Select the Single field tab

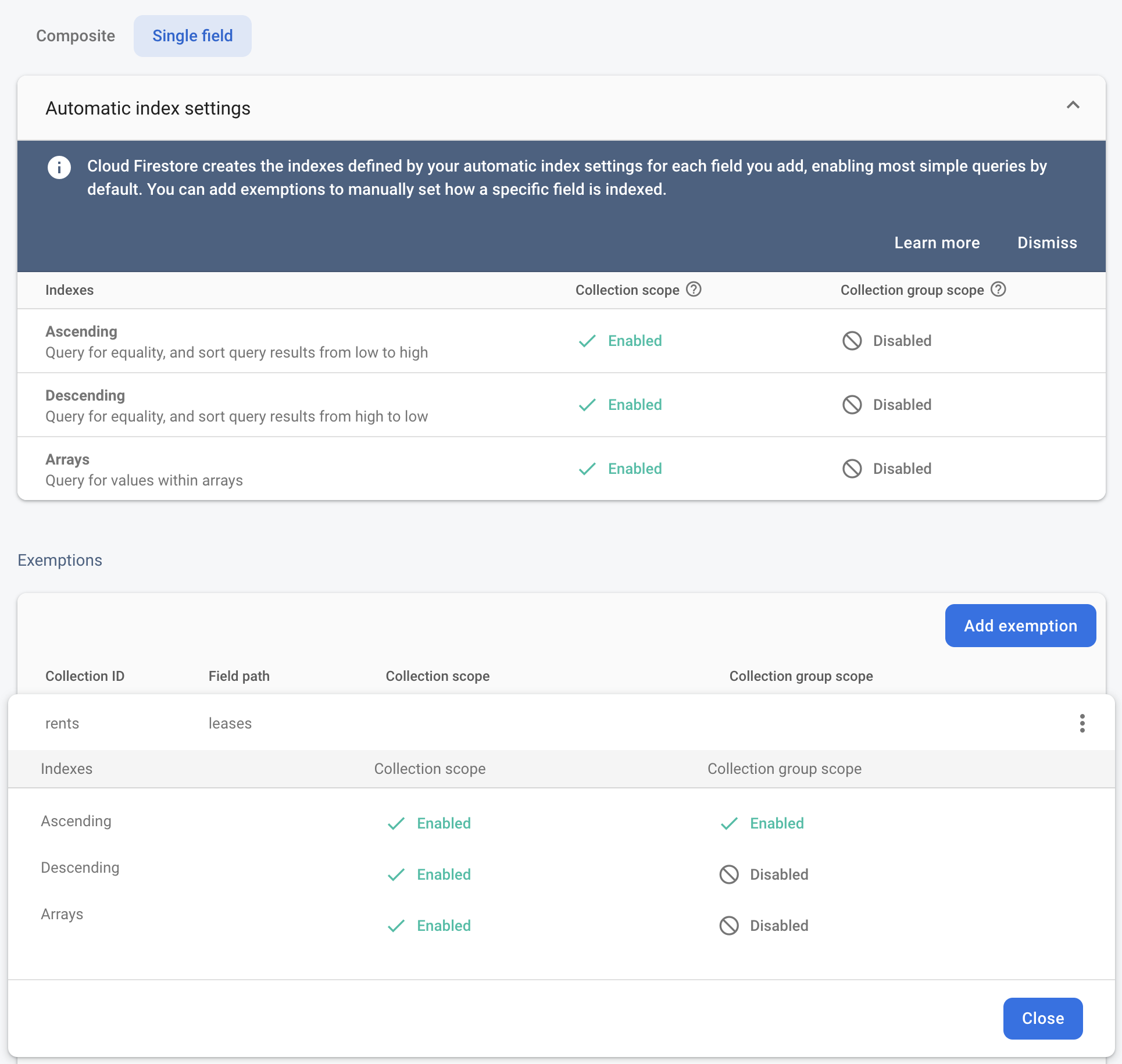[x=192, y=35]
